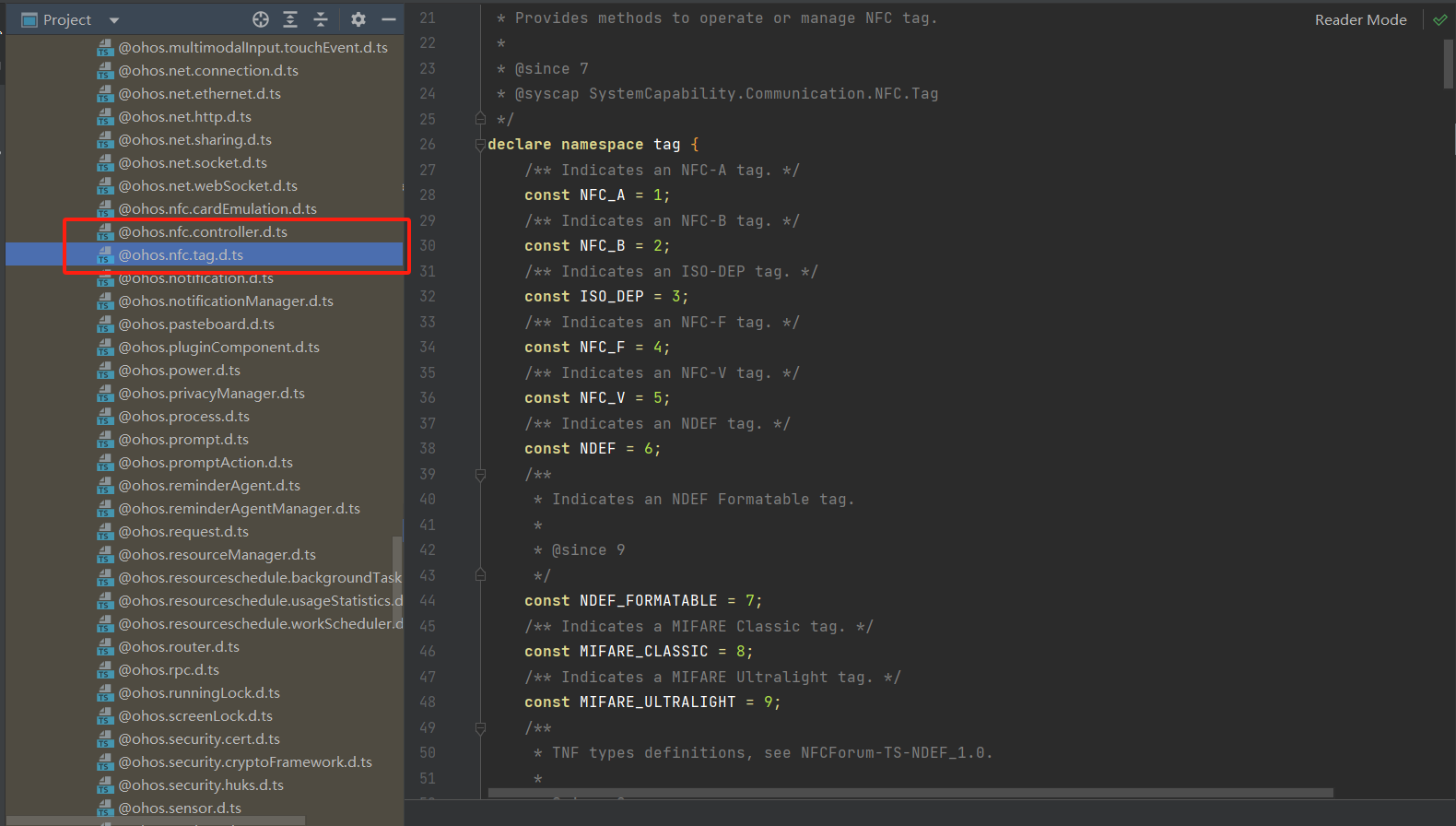Click the editor horizontal scrollbar
The height and width of the screenshot is (826, 1456).
(x=910, y=793)
